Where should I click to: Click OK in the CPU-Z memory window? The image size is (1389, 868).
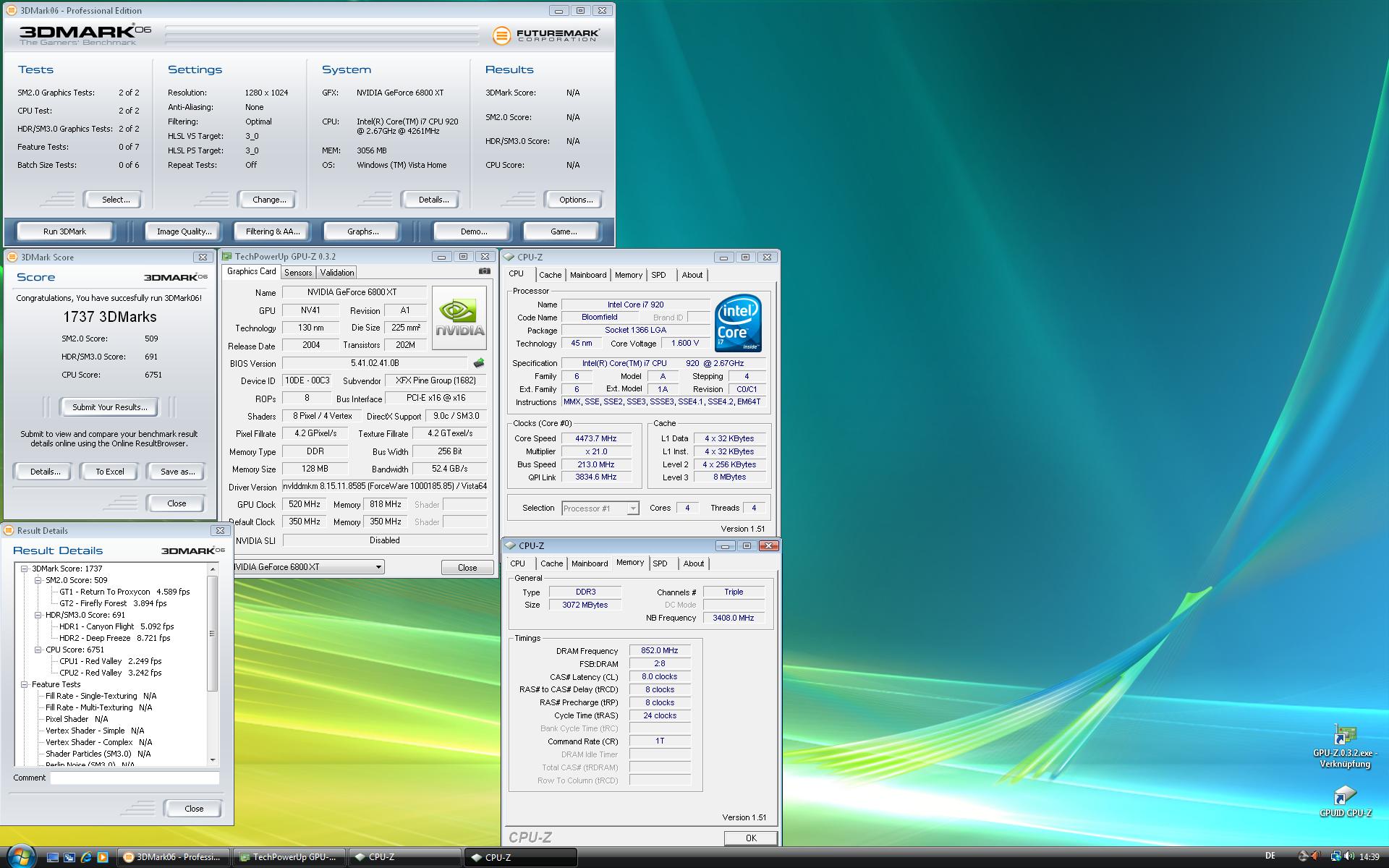751,838
